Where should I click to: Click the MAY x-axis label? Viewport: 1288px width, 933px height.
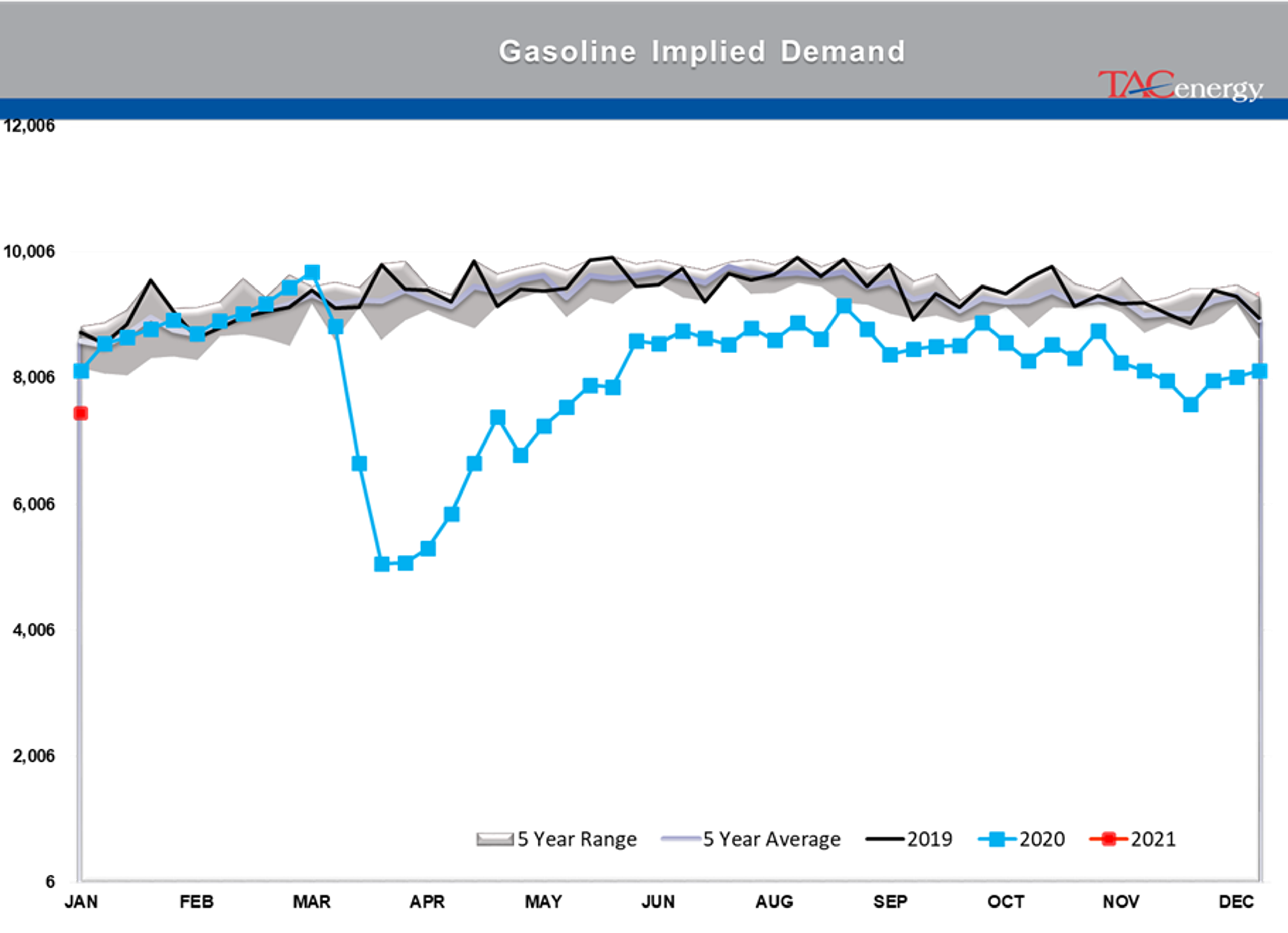543,902
